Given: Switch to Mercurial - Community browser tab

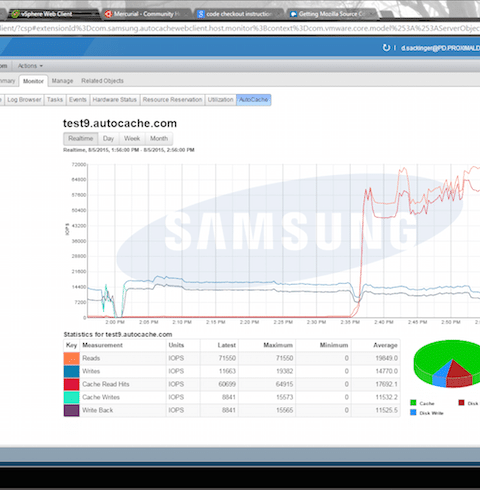Looking at the screenshot, I should tap(146, 14).
